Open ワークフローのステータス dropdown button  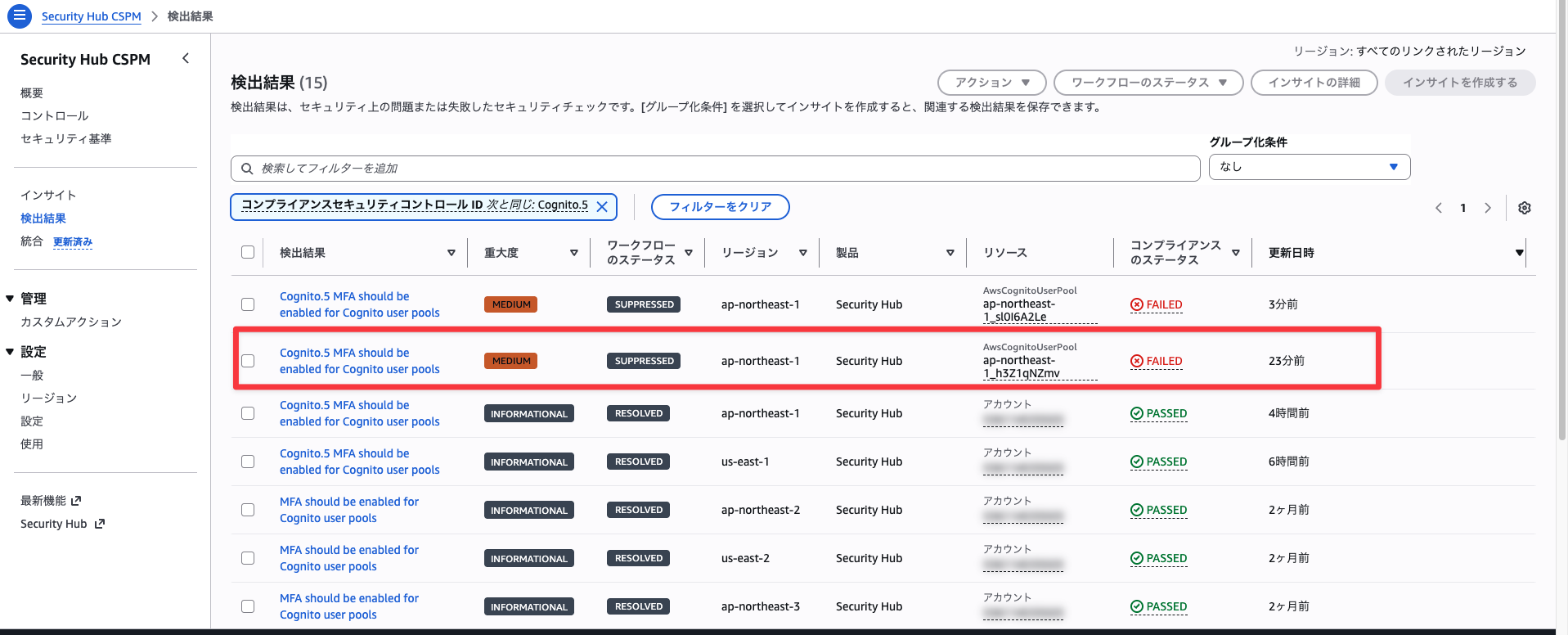pyautogui.click(x=1148, y=83)
